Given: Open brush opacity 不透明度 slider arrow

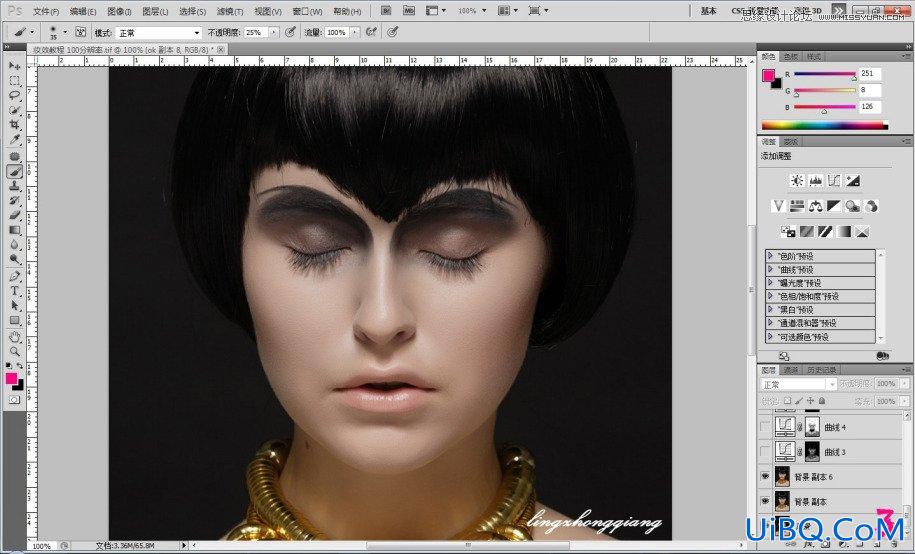Looking at the screenshot, I should point(273,33).
